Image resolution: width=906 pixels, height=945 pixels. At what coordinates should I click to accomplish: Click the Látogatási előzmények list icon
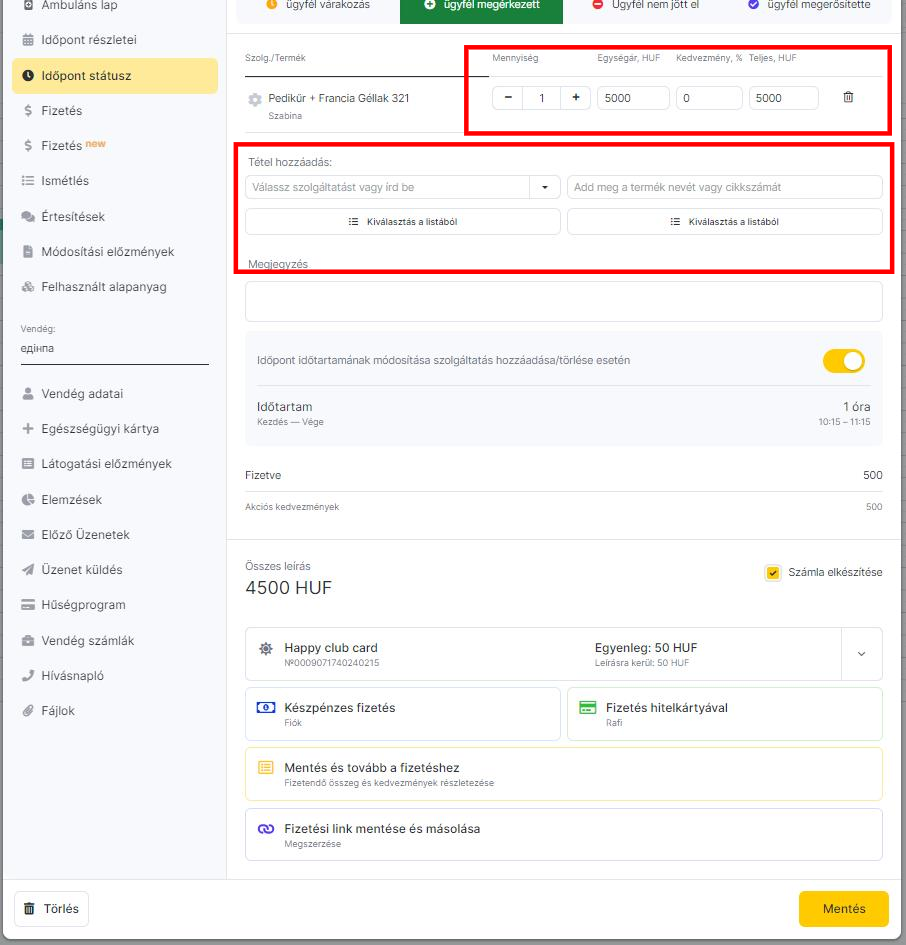pos(28,464)
